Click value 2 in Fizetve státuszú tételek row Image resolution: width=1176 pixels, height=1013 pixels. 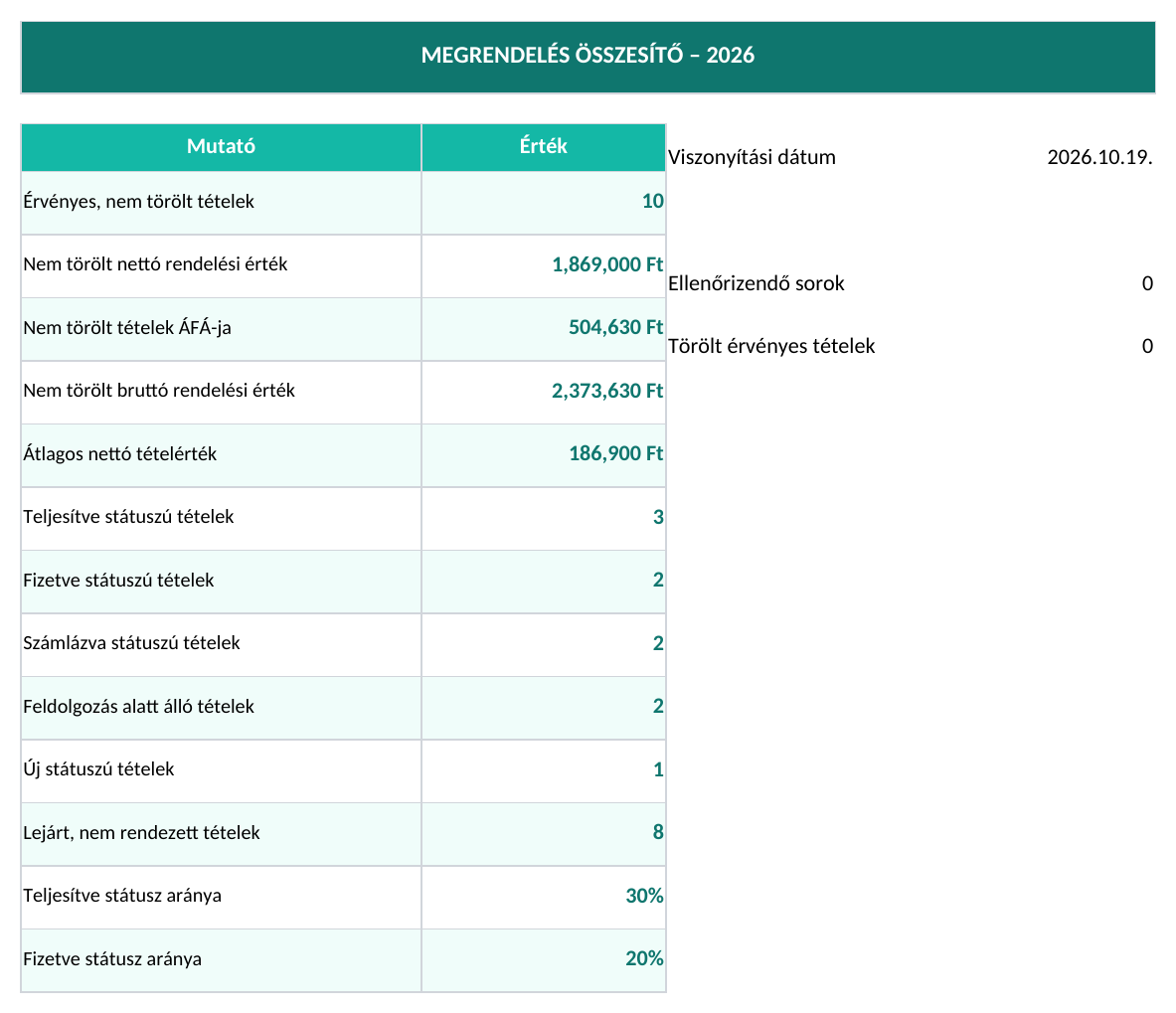click(x=544, y=582)
